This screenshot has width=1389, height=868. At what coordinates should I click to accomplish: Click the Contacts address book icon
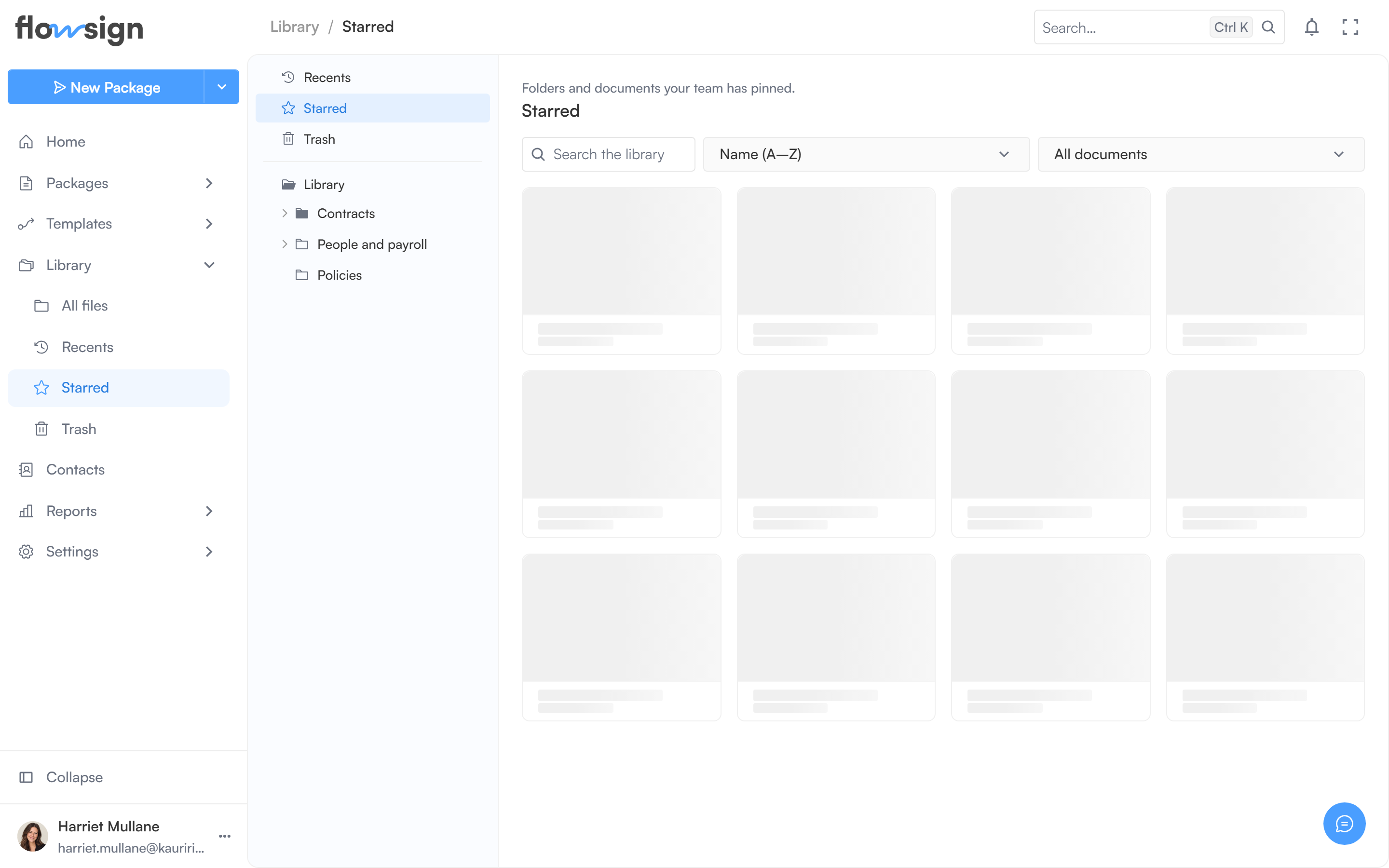[26, 470]
